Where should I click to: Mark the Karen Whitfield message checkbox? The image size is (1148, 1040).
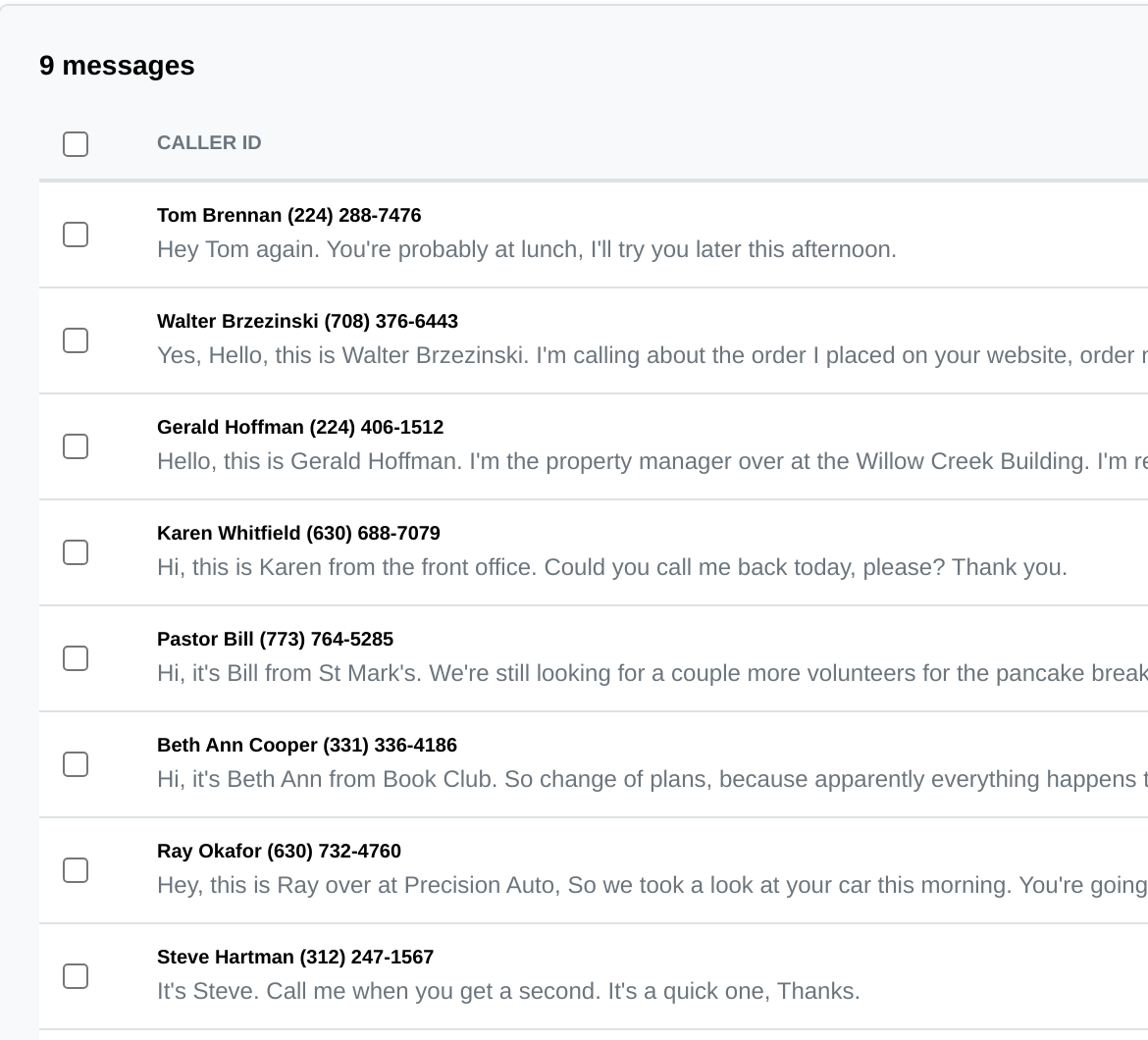coord(76,552)
